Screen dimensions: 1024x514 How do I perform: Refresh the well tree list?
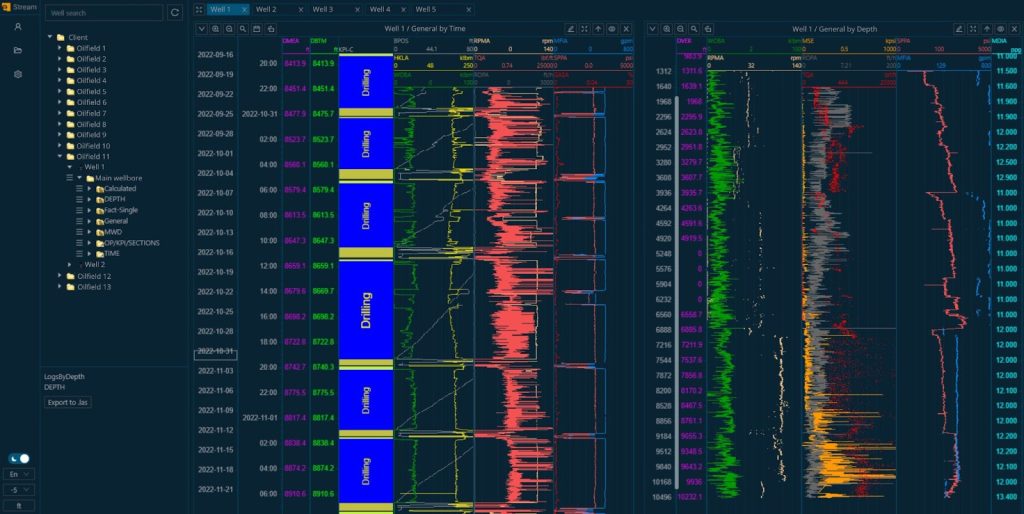point(175,12)
